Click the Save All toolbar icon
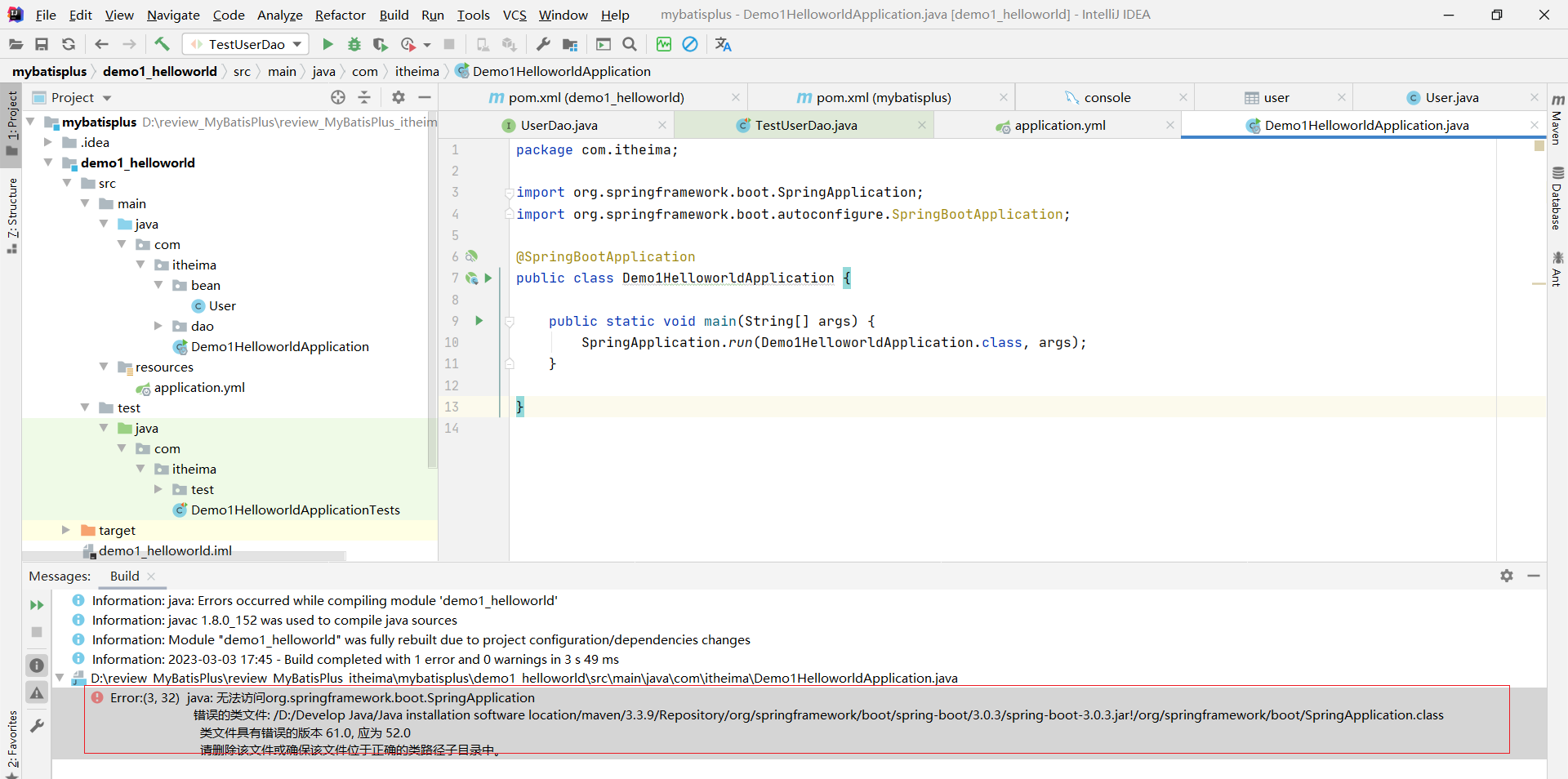1568x779 pixels. 42,44
